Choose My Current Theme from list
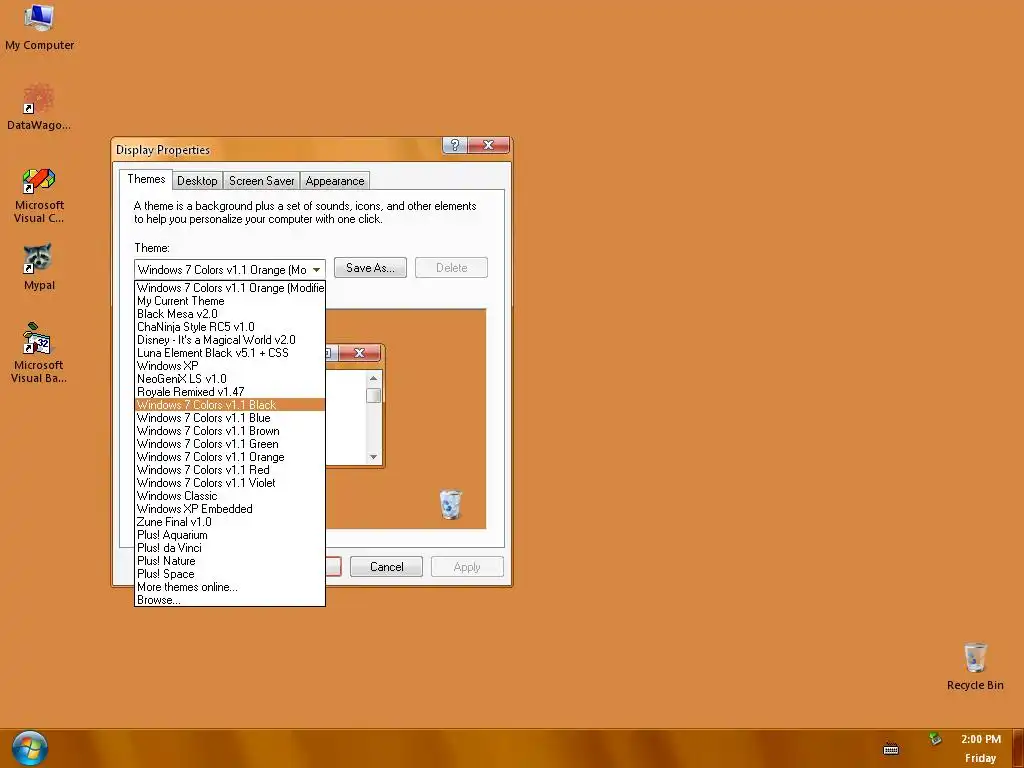The image size is (1024, 768). click(x=230, y=301)
